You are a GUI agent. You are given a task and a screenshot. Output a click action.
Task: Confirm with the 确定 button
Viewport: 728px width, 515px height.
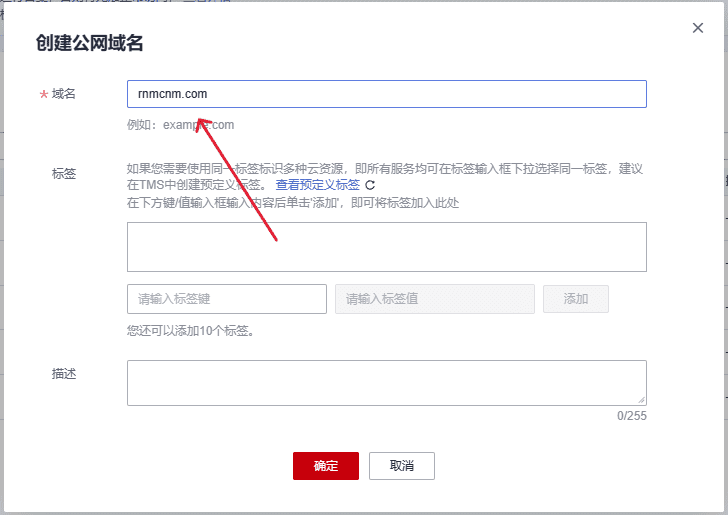325,466
